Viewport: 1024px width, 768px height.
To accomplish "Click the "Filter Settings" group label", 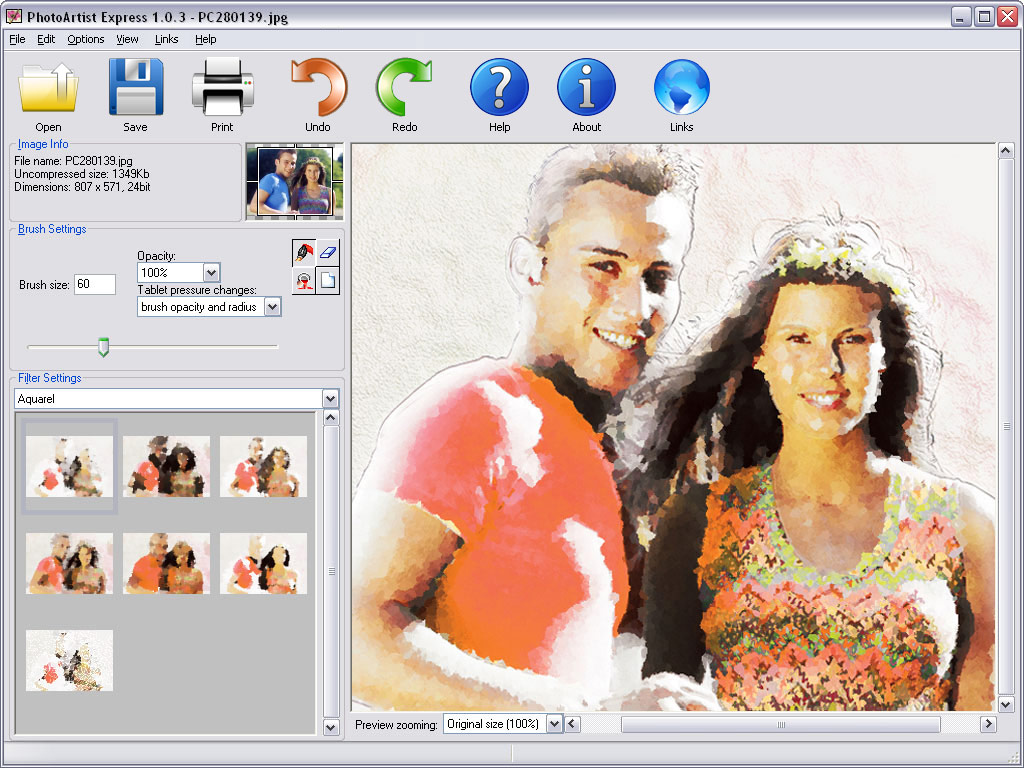I will [50, 378].
